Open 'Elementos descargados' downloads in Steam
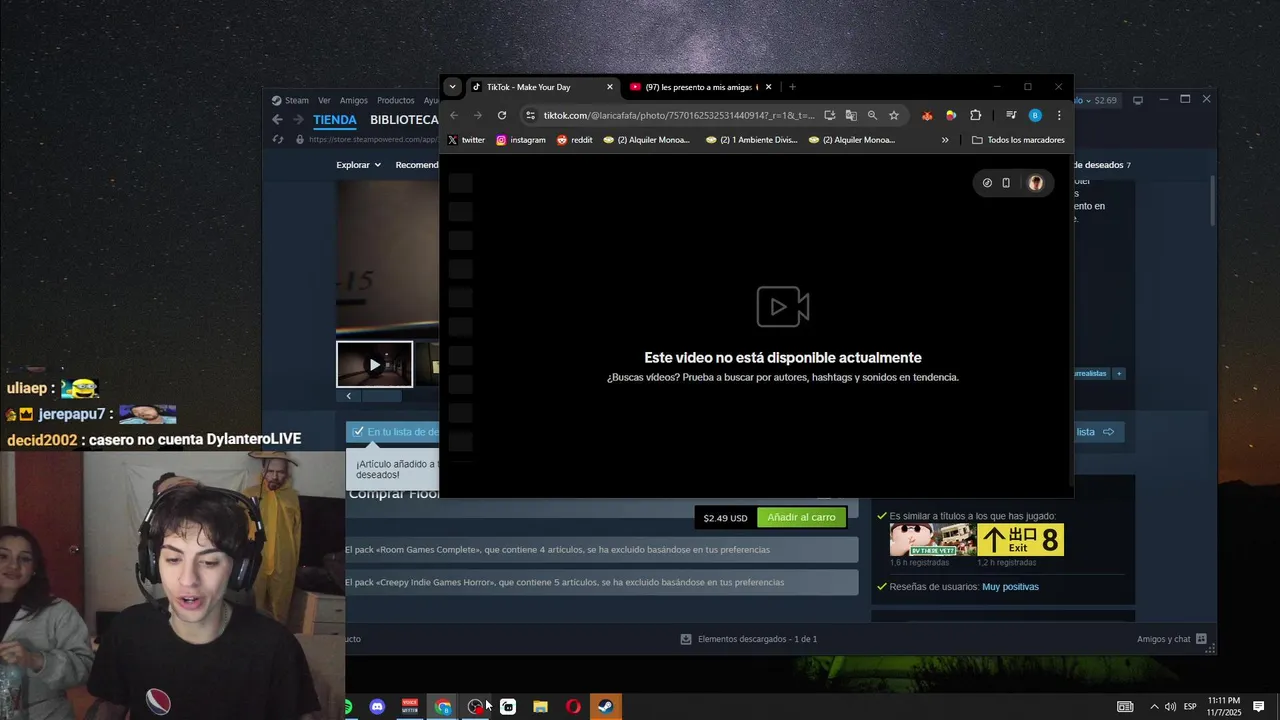 (748, 639)
